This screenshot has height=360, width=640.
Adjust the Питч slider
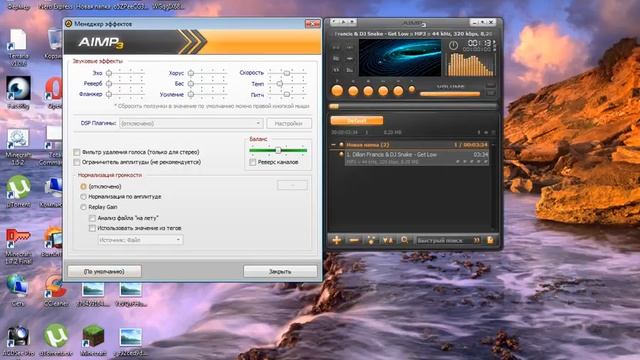click(x=287, y=94)
